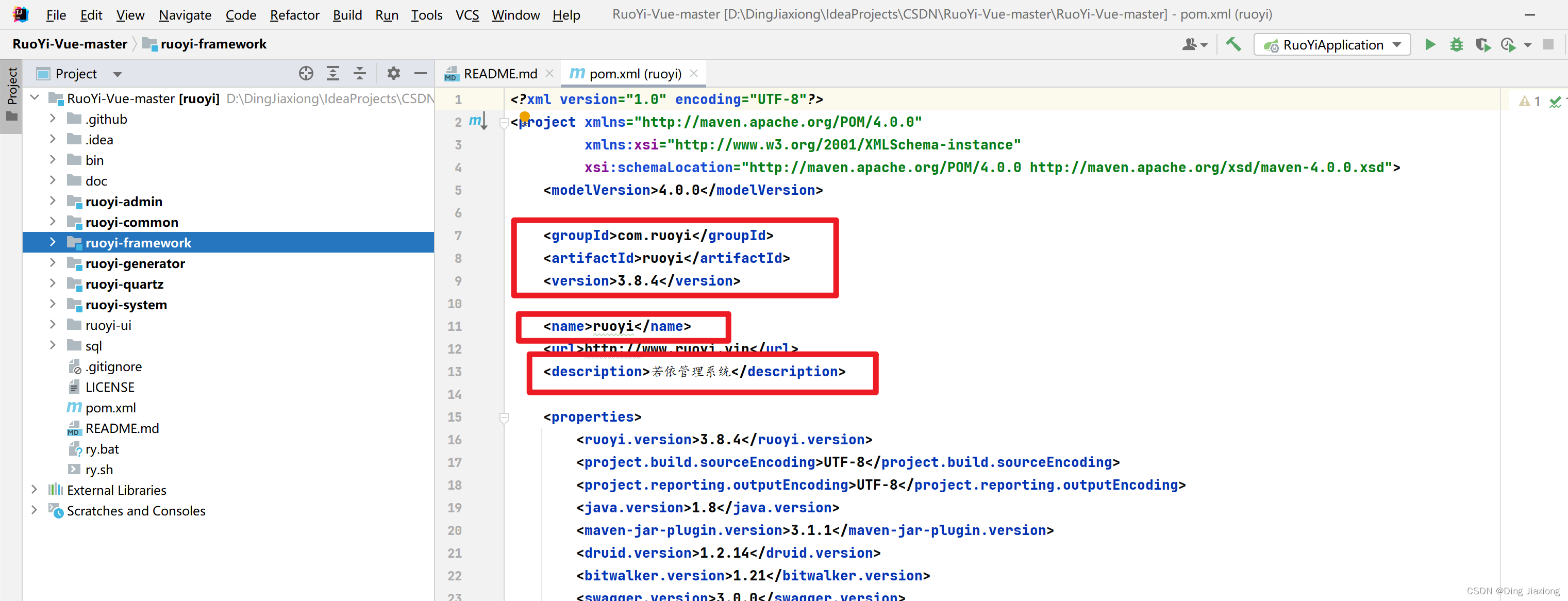Select ruoyi-generator module in tree
1568x601 pixels.
pos(135,264)
